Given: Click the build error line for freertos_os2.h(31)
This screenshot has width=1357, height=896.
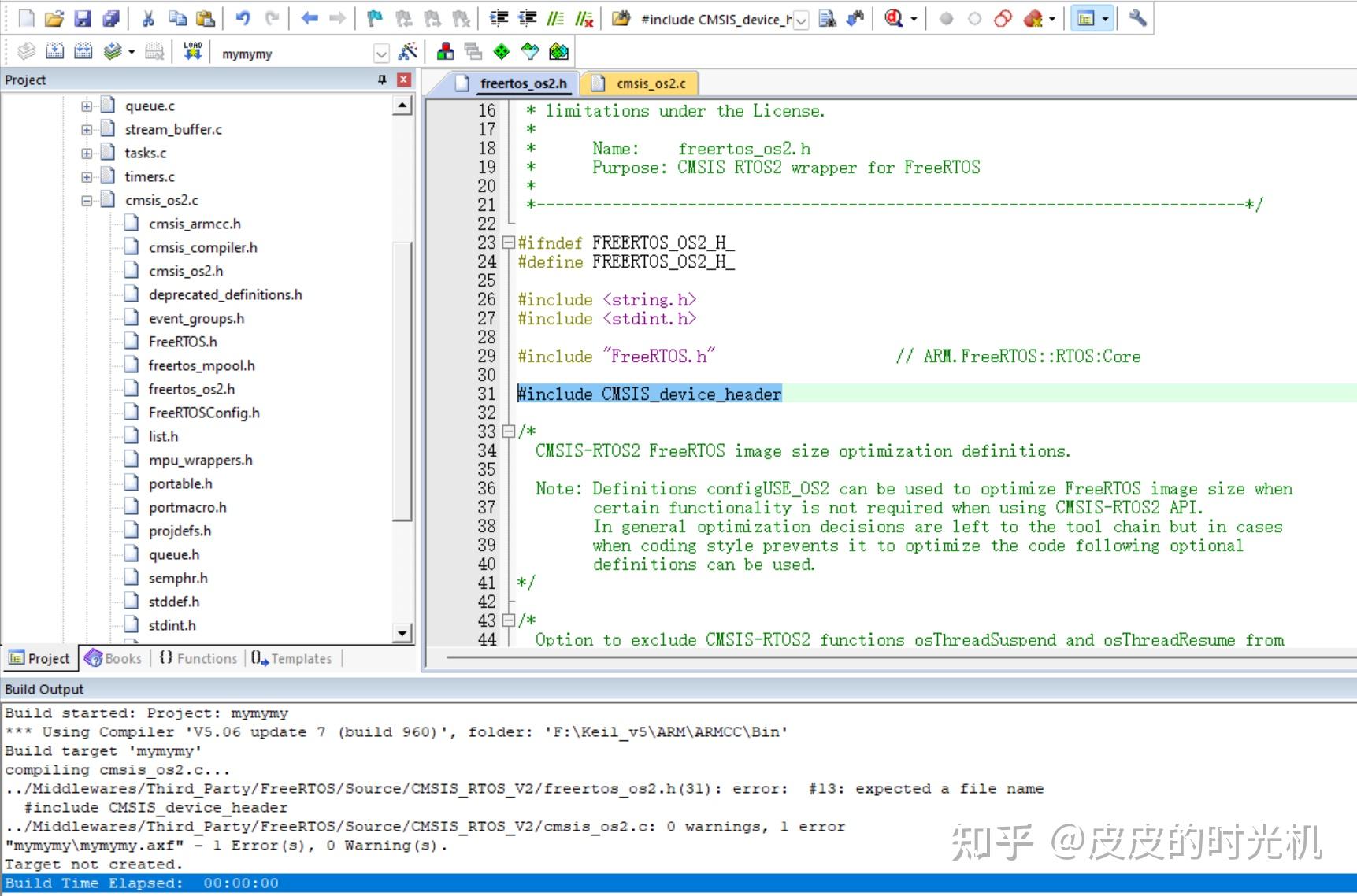Looking at the screenshot, I should pos(525,789).
